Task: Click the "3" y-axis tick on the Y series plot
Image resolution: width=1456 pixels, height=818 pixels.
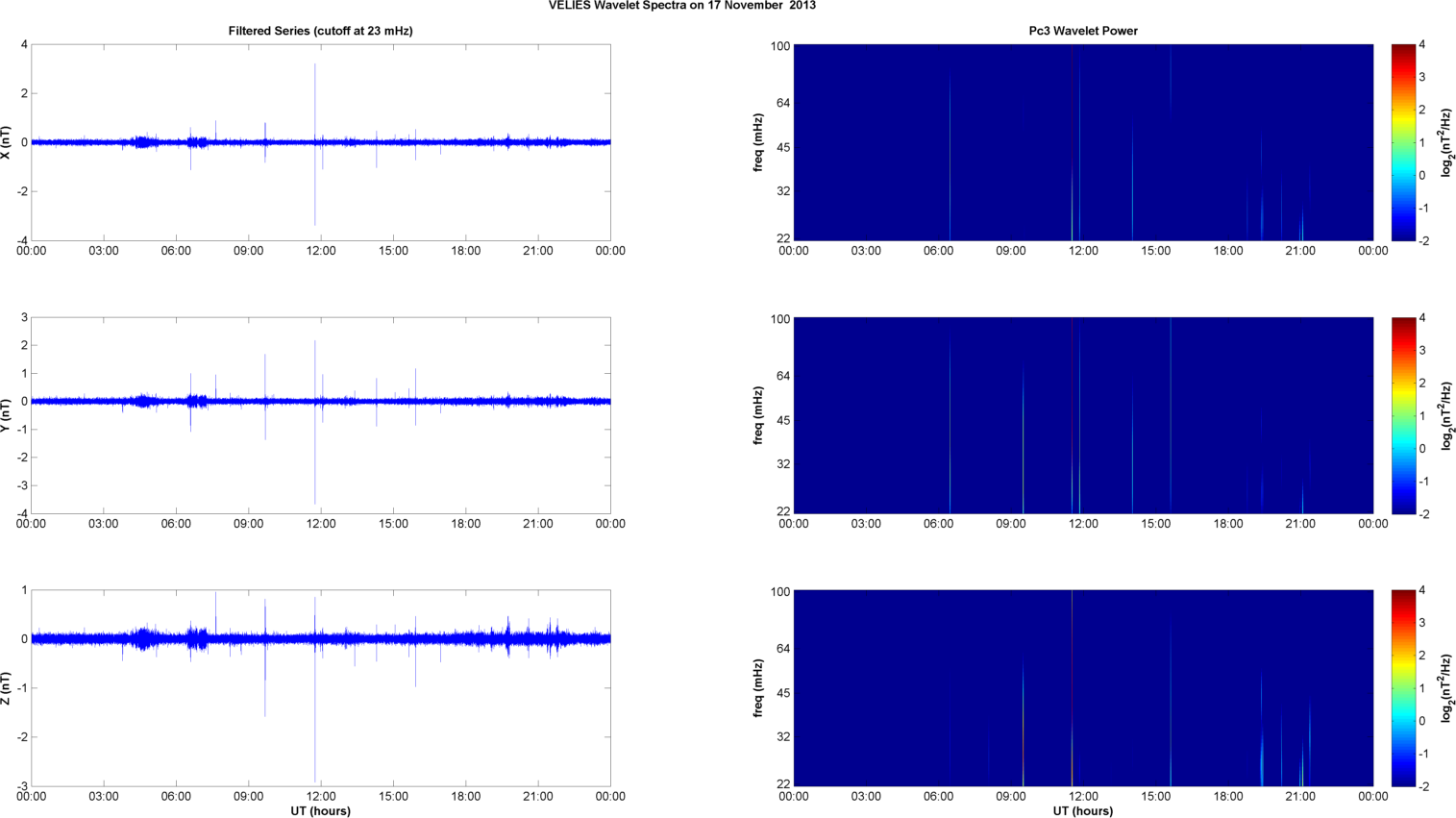Action: 25,317
